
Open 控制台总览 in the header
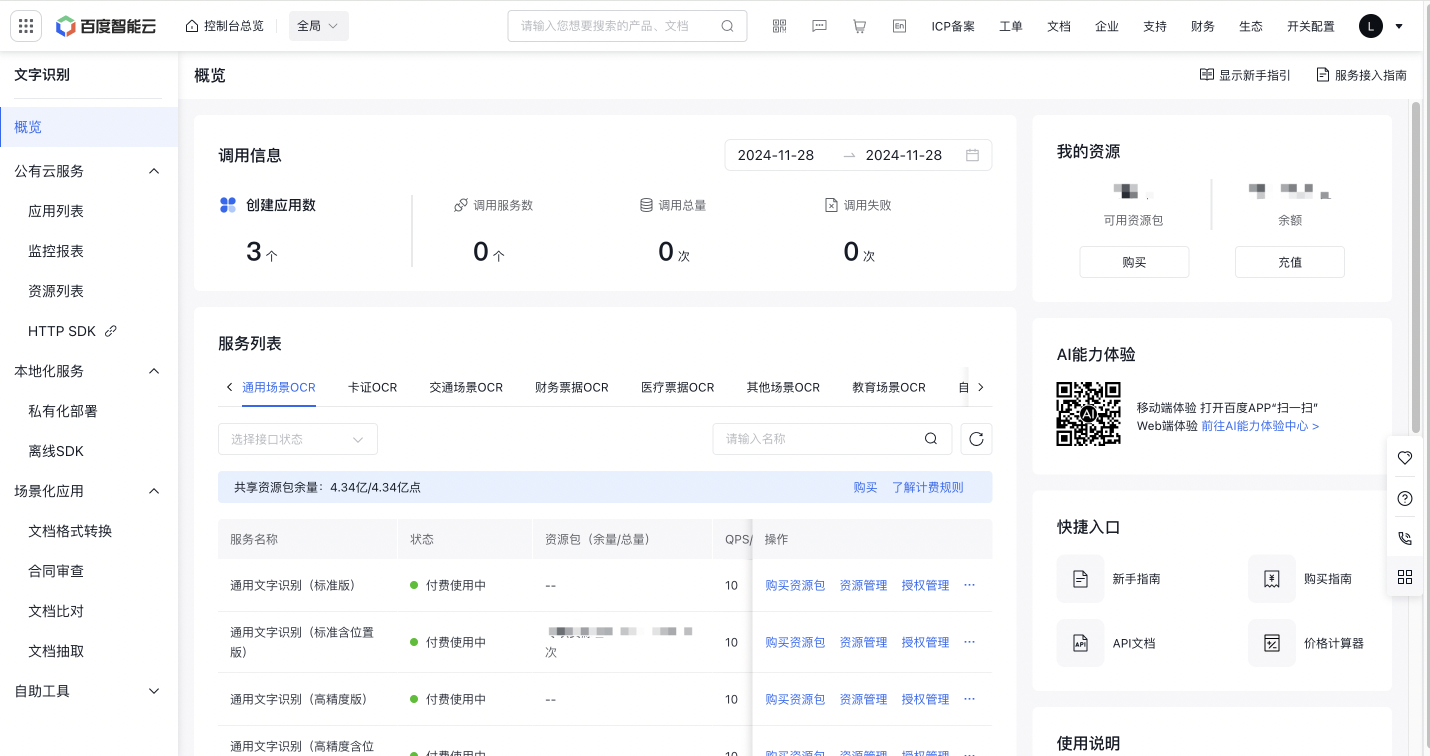(225, 26)
